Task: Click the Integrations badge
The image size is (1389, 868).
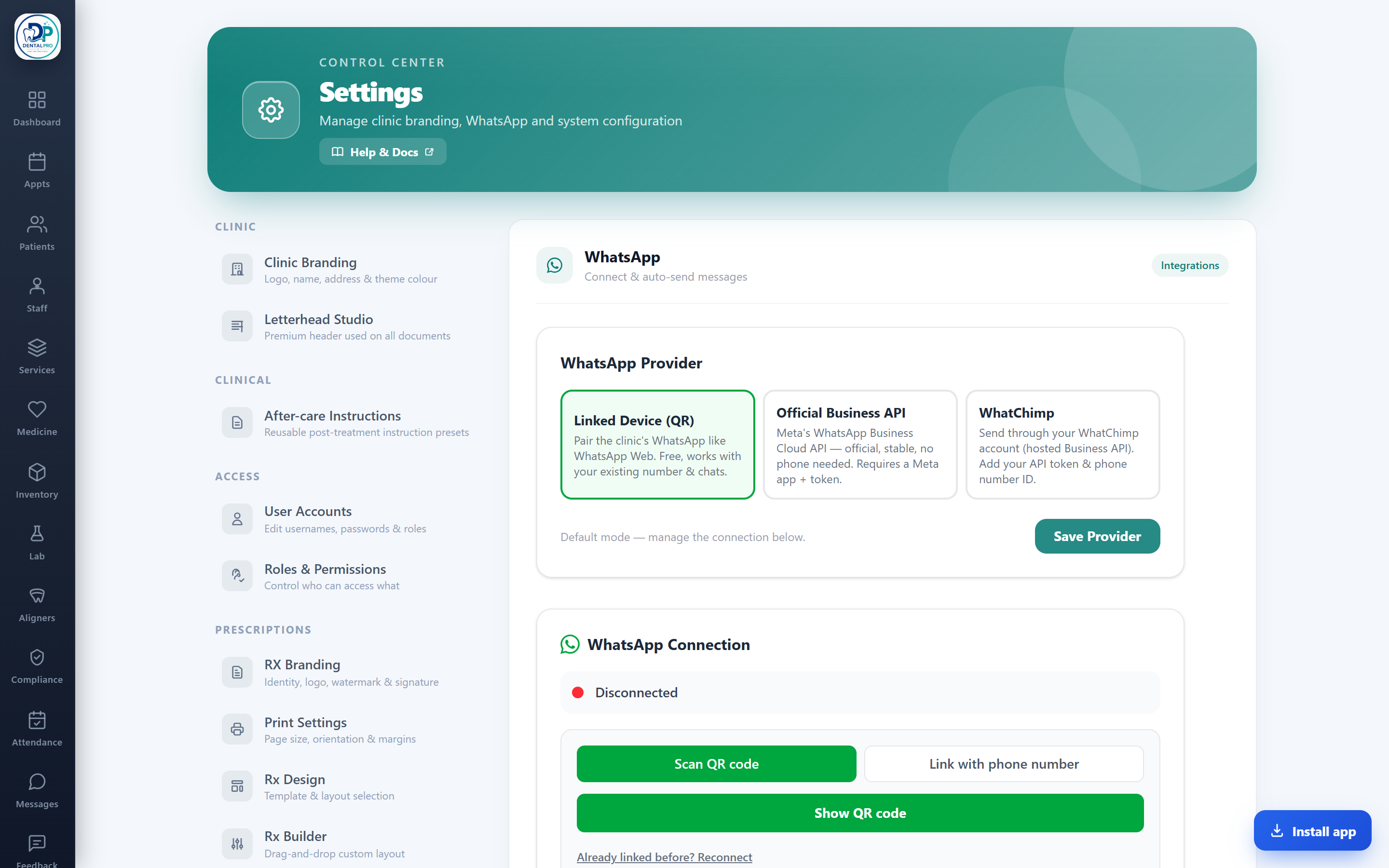Action: pyautogui.click(x=1190, y=265)
